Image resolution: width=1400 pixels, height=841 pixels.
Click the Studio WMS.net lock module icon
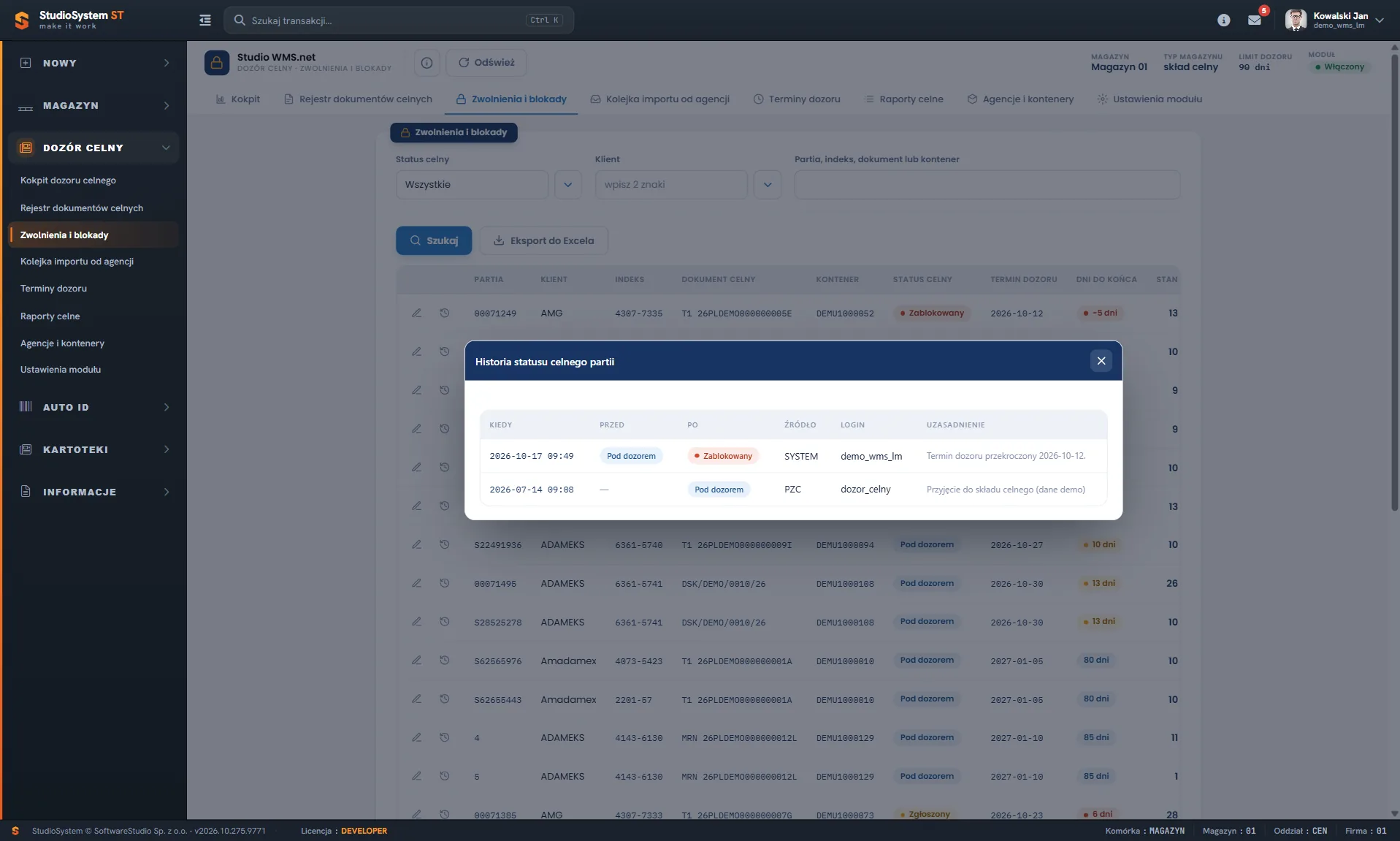click(x=217, y=63)
